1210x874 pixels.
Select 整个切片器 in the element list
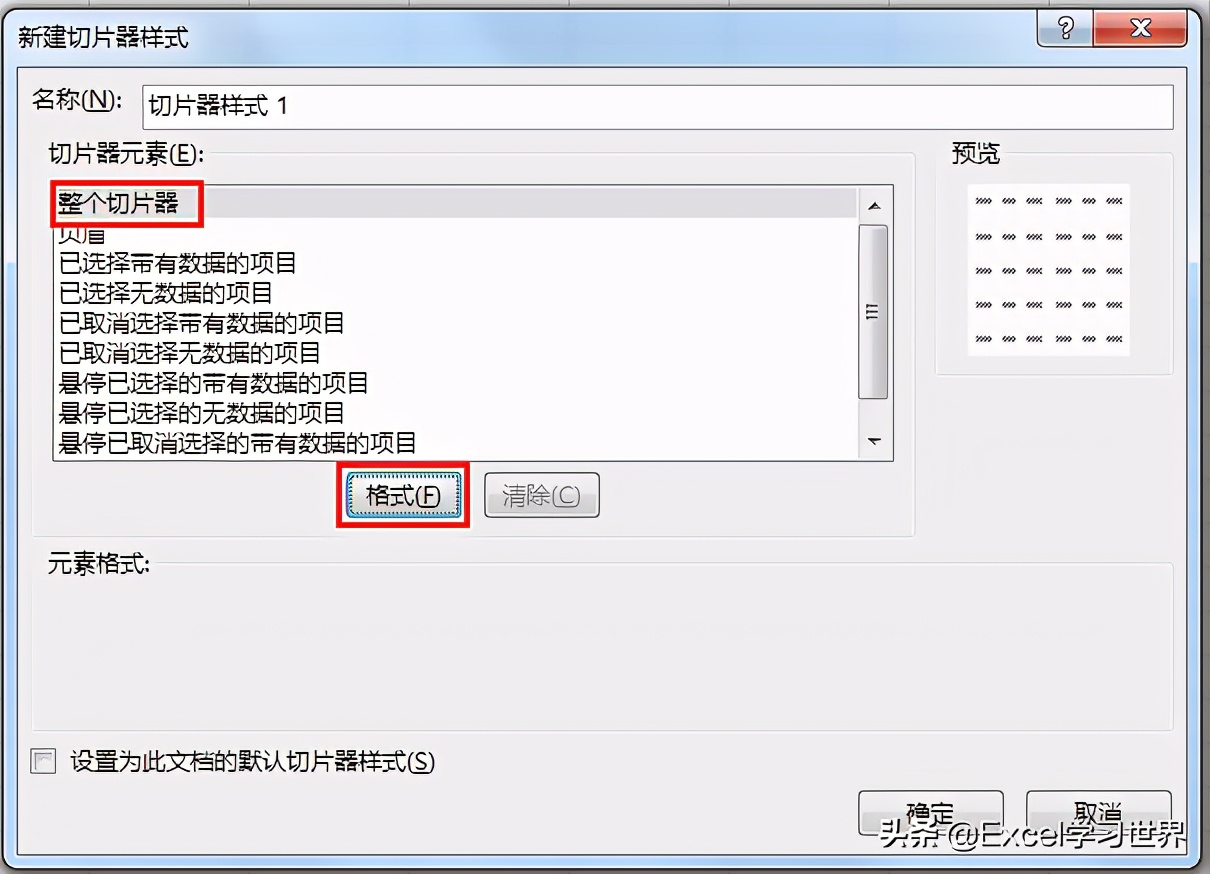[456, 203]
